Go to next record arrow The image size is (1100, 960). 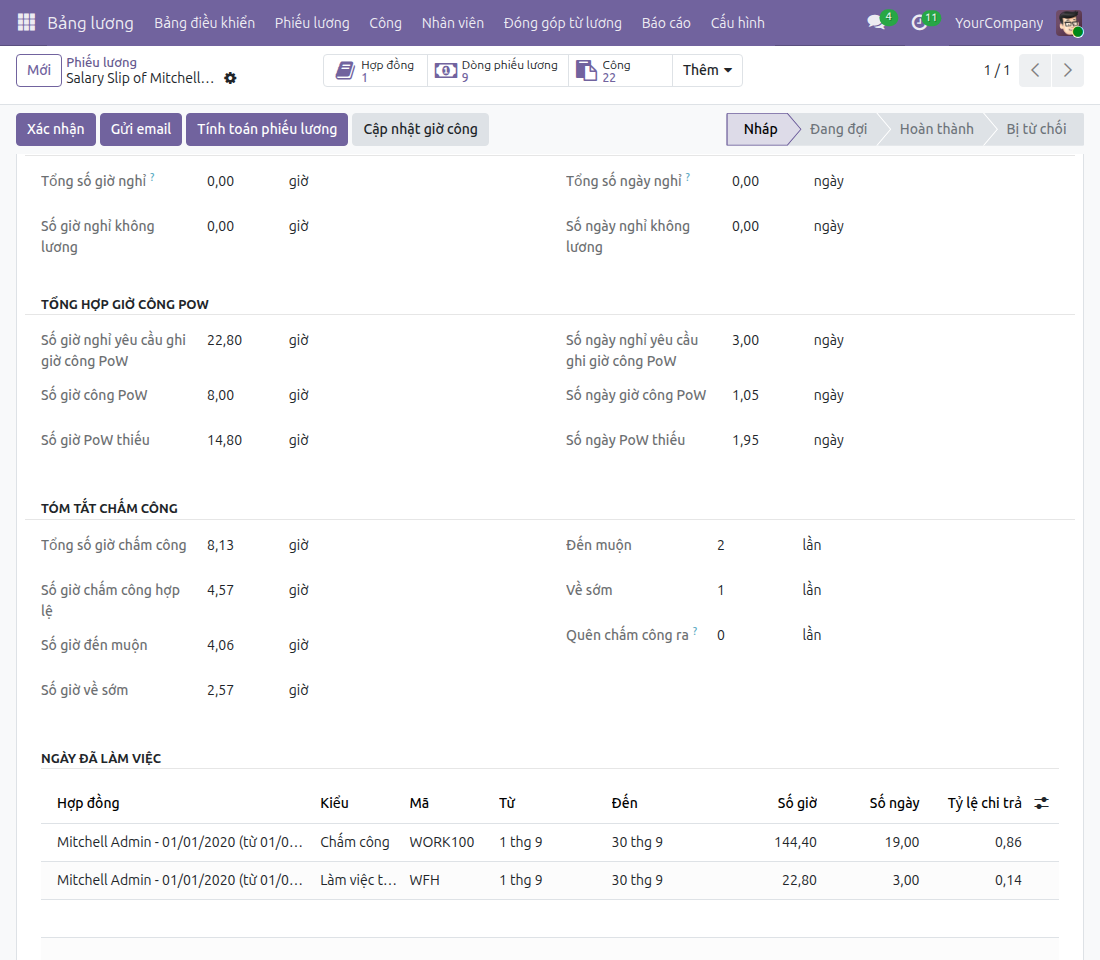pos(1068,70)
